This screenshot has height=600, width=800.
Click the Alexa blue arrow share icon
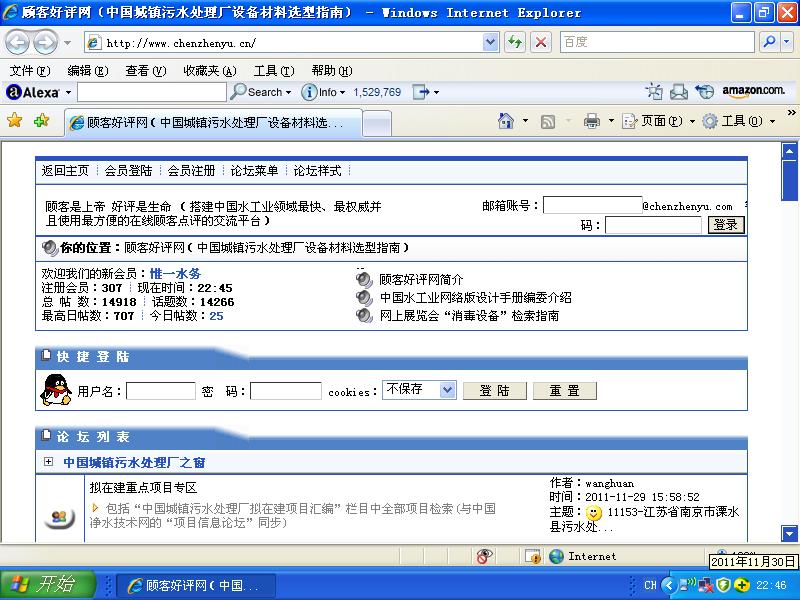(x=421, y=92)
